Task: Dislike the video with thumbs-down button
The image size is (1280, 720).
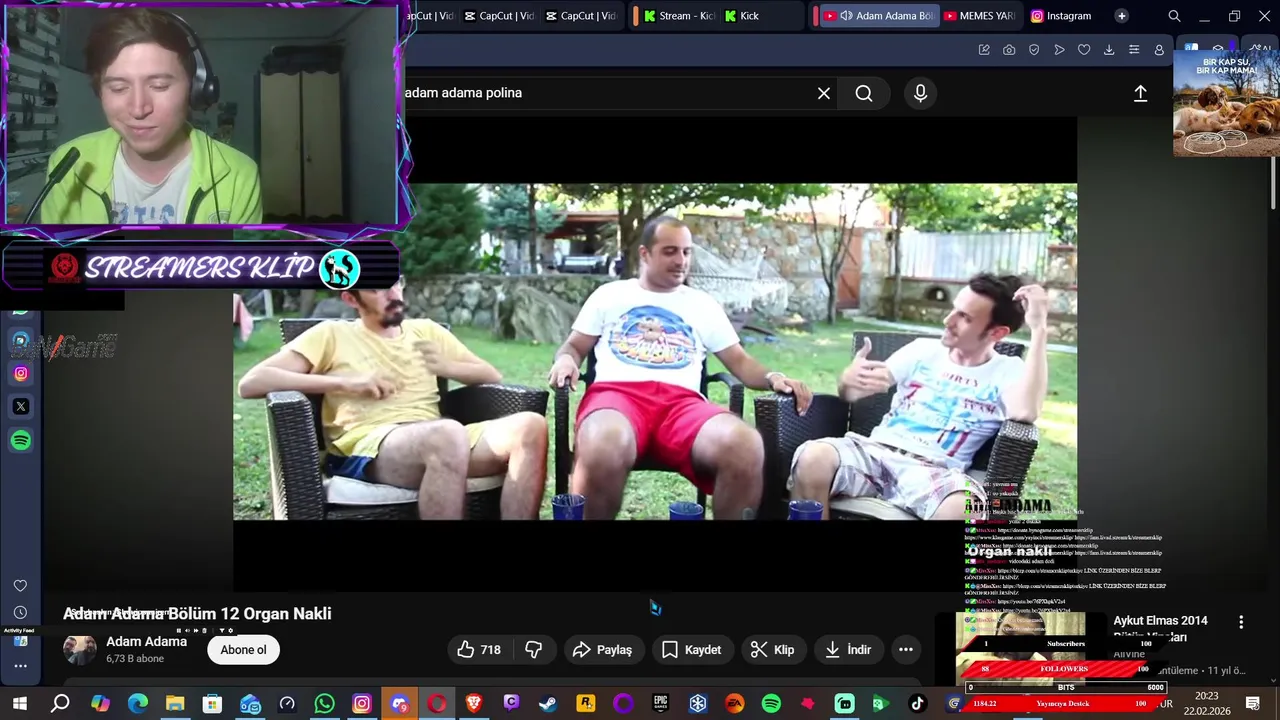Action: (534, 650)
